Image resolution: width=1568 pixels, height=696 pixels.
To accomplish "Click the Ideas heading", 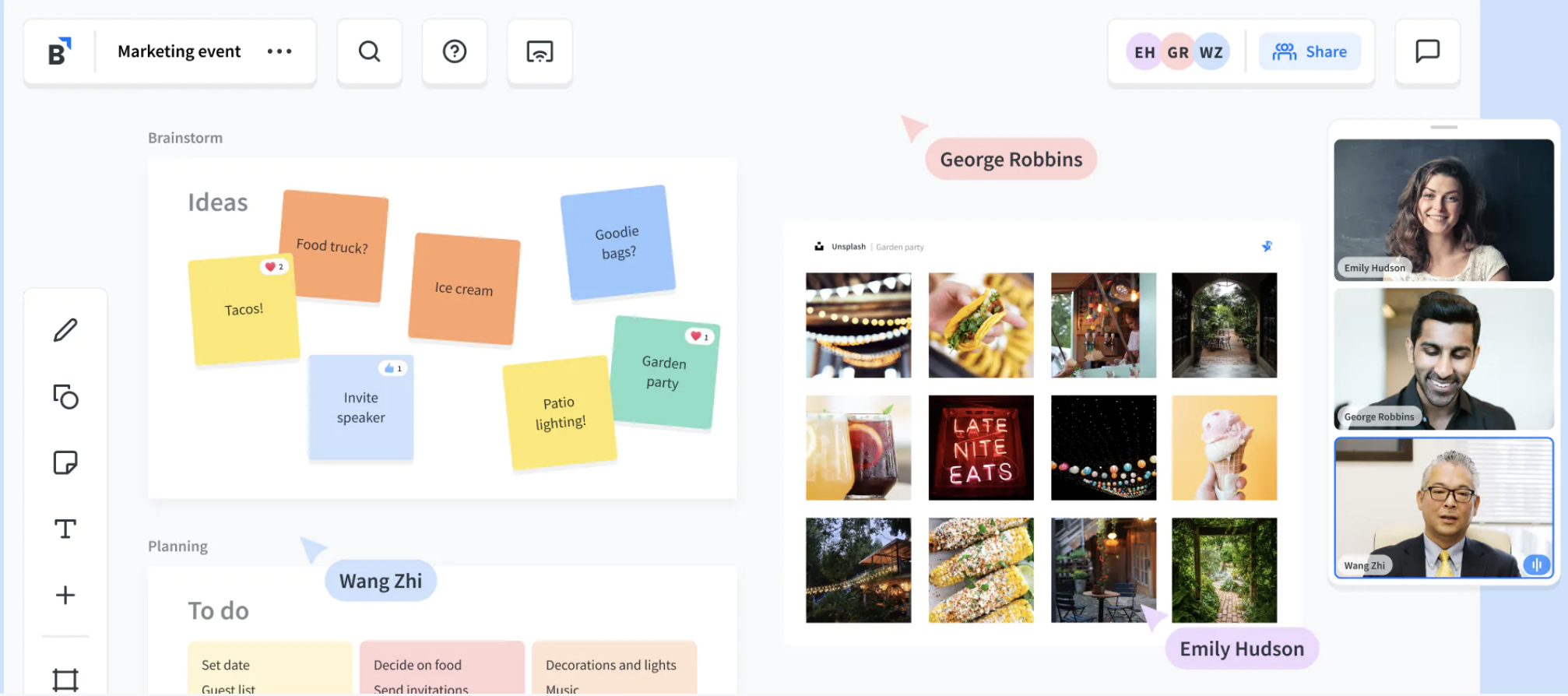I will click(x=218, y=202).
